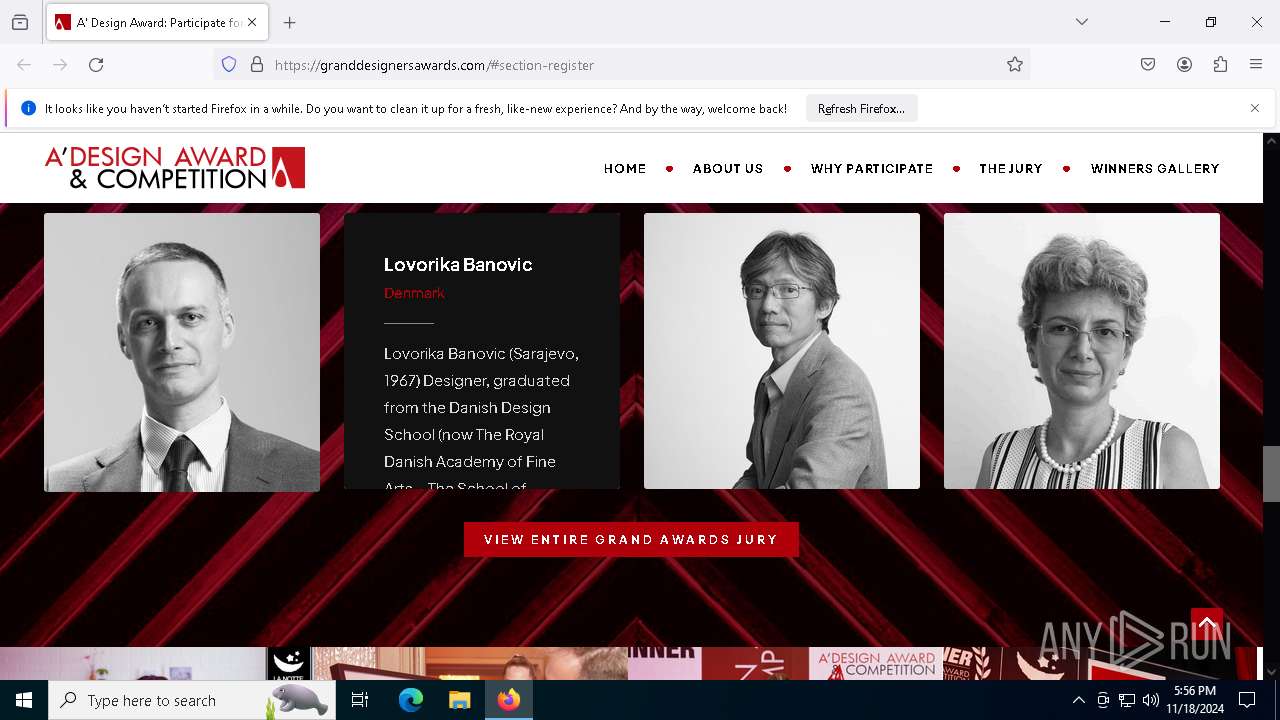Viewport: 1280px width, 720px height.
Task: Open the volume speaker tray icon
Action: click(1151, 700)
